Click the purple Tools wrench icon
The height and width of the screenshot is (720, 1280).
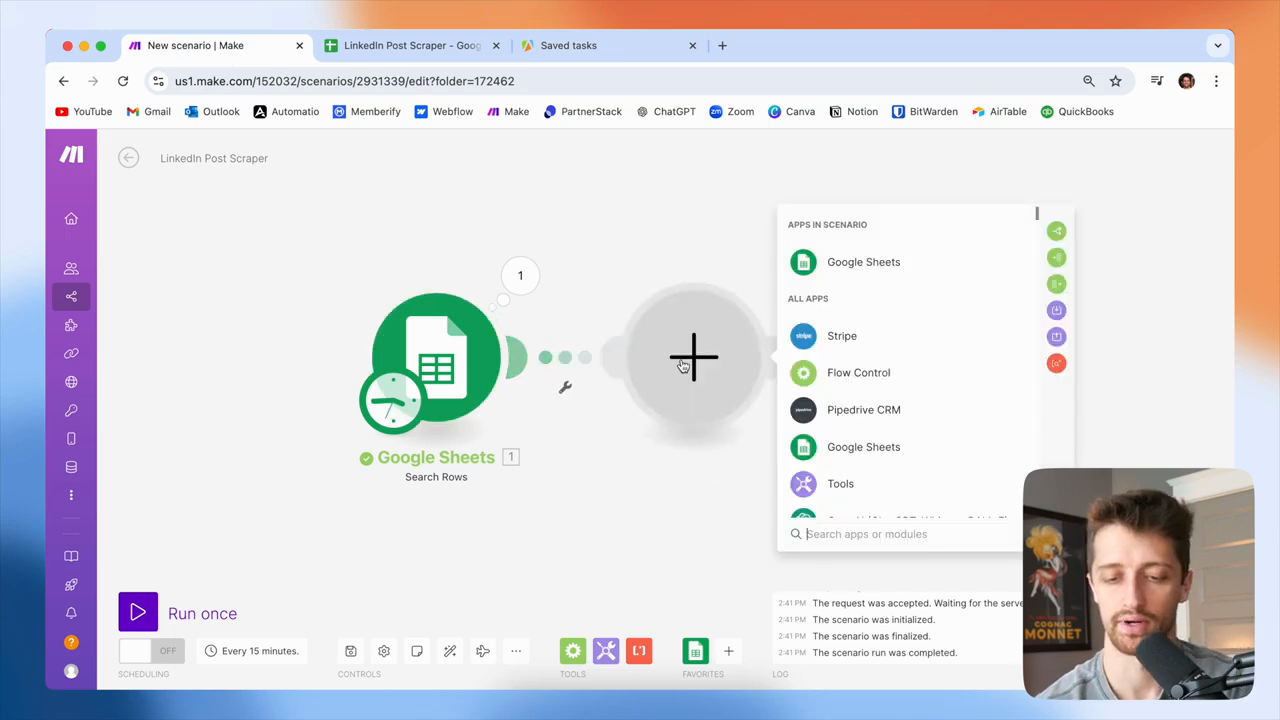coord(606,651)
